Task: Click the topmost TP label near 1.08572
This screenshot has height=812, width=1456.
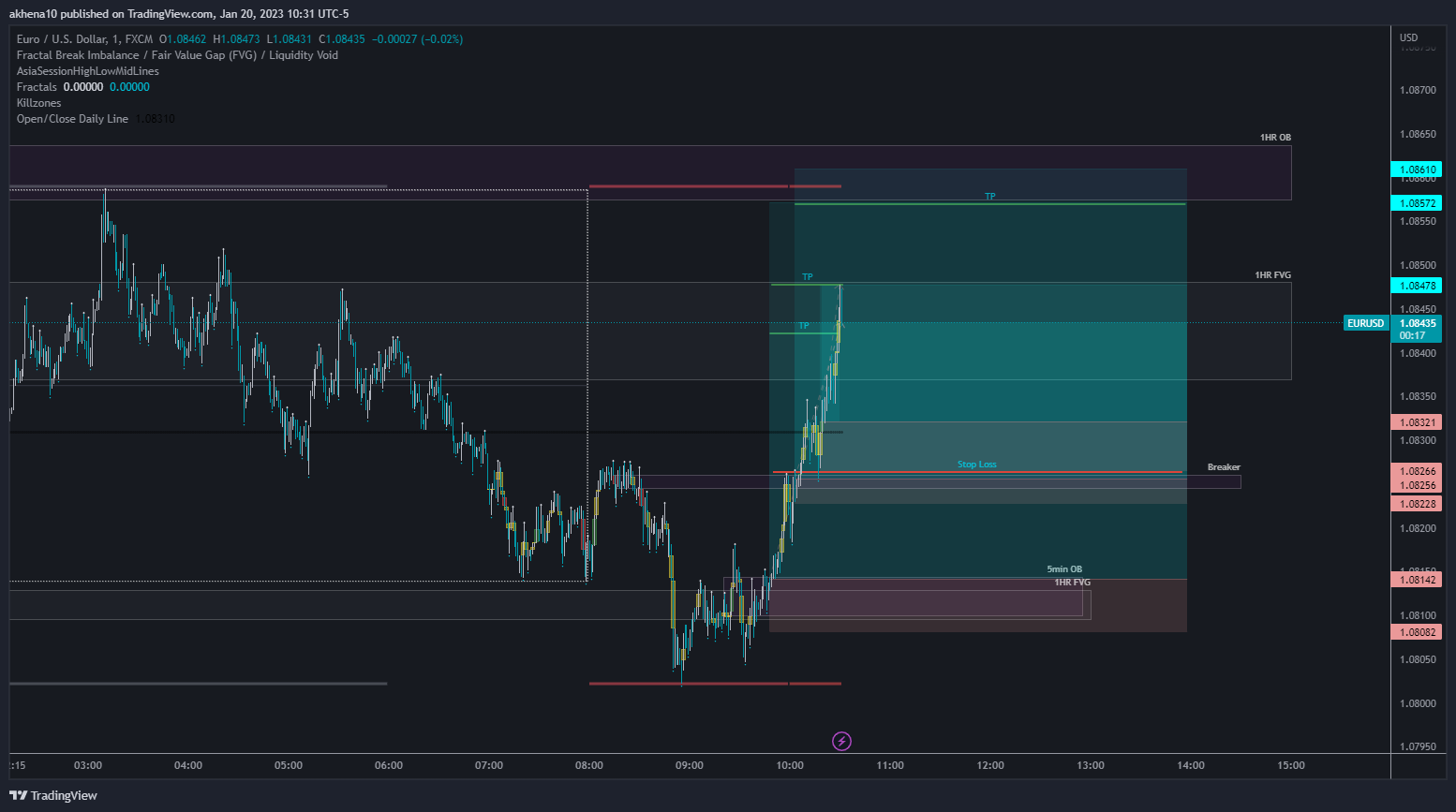Action: [989, 197]
